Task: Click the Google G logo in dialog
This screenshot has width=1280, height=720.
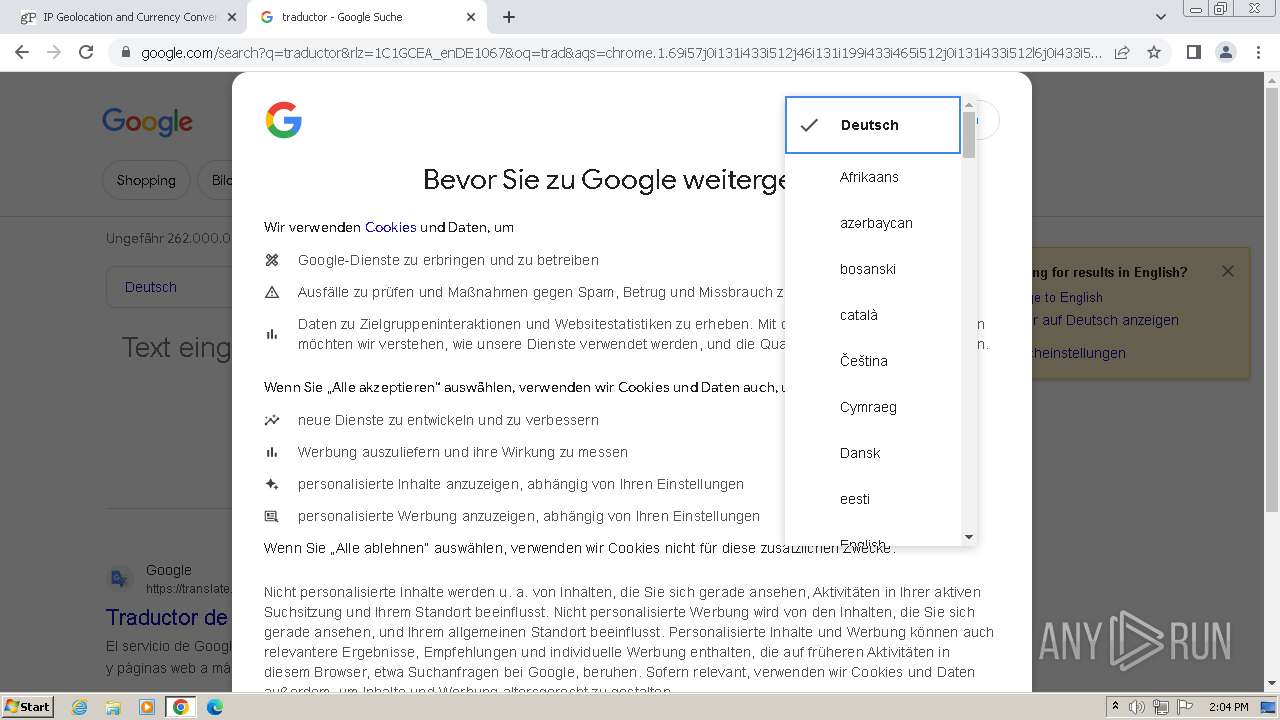Action: [x=284, y=120]
